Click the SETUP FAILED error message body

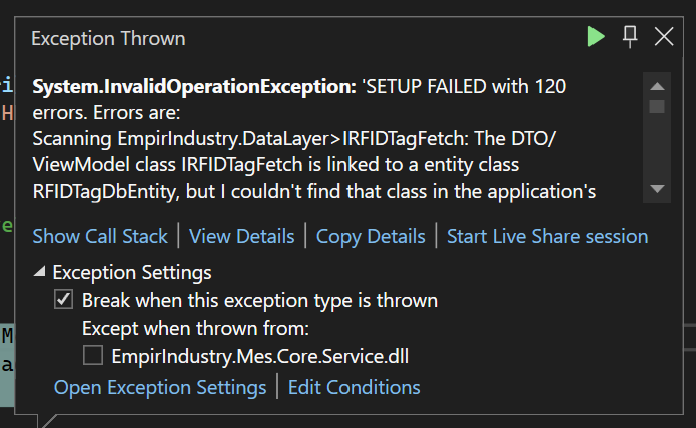pos(314,139)
